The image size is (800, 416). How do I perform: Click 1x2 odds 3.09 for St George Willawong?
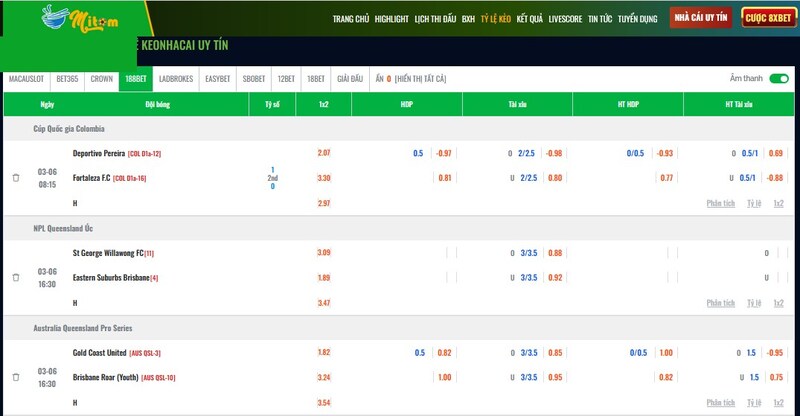(x=323, y=252)
